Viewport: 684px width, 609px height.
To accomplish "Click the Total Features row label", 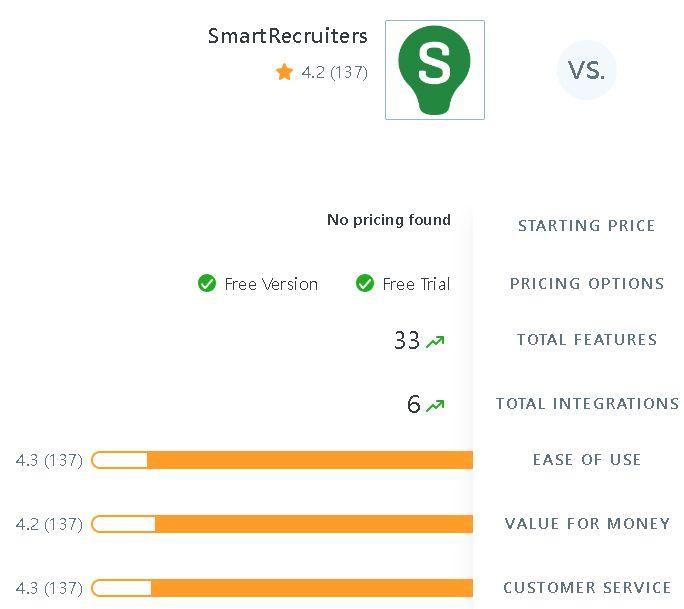I will [587, 339].
